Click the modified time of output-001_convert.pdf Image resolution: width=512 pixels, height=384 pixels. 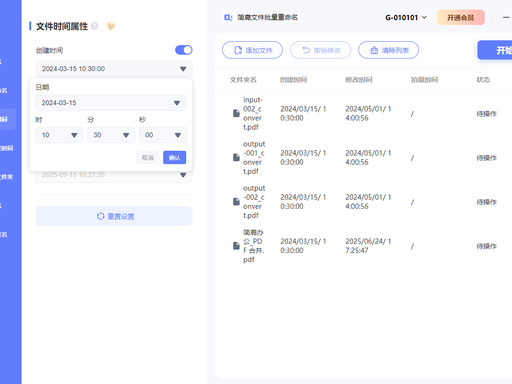368,157
